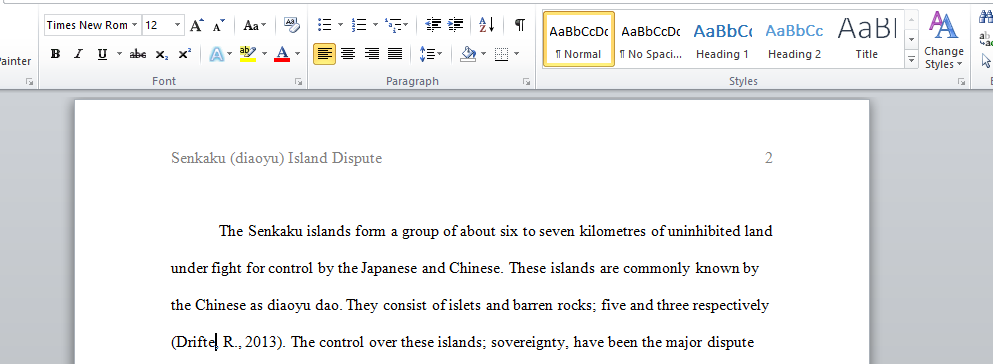Click the Text Effects icon

pos(217,54)
